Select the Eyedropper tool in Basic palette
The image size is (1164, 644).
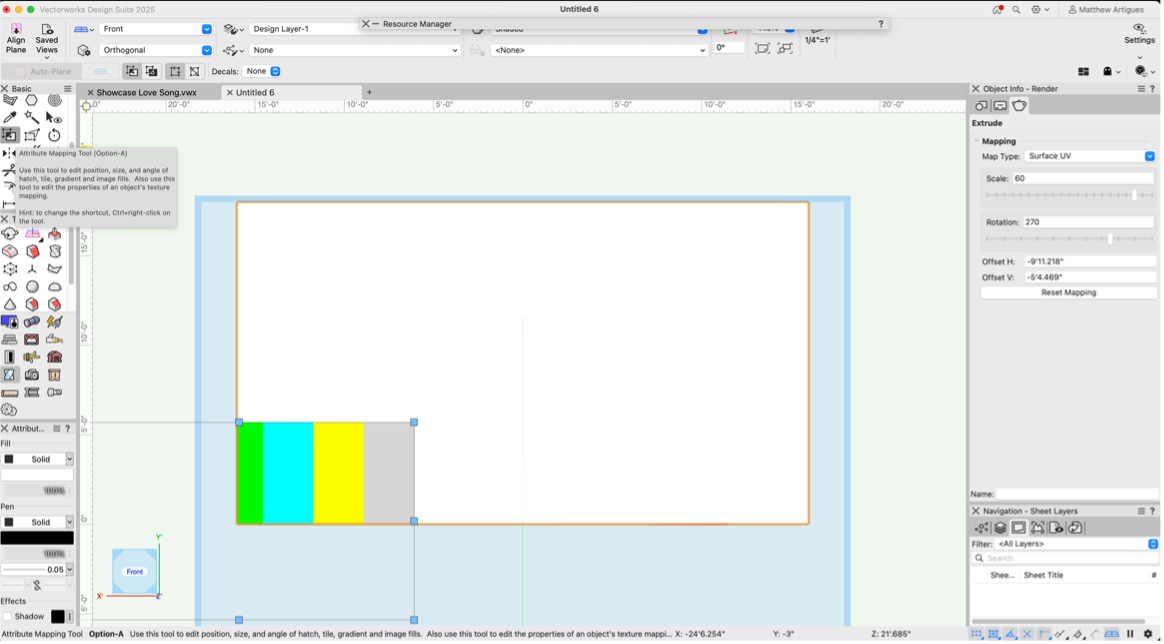10,117
